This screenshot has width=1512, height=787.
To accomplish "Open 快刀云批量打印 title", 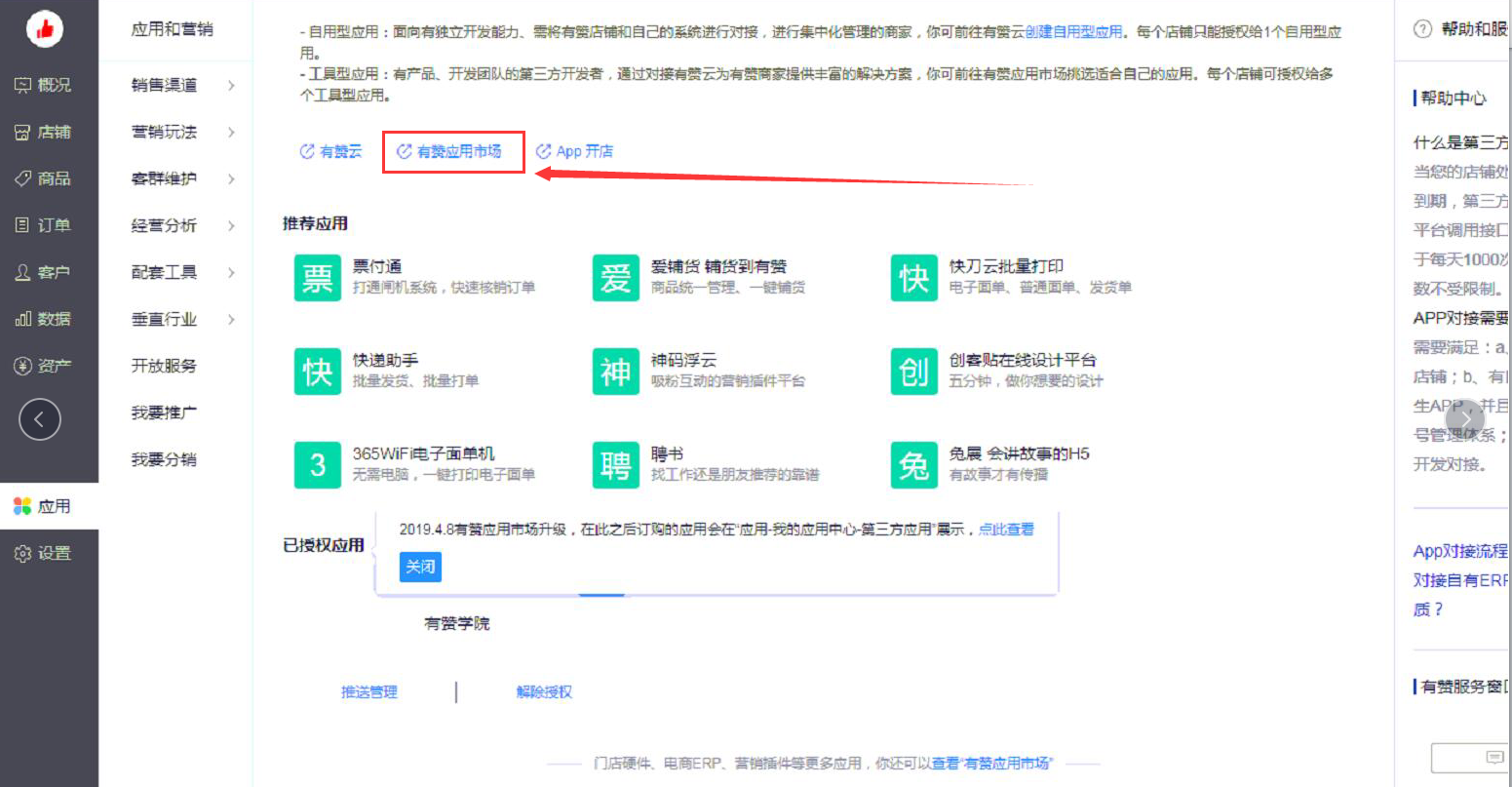I will 1007,266.
